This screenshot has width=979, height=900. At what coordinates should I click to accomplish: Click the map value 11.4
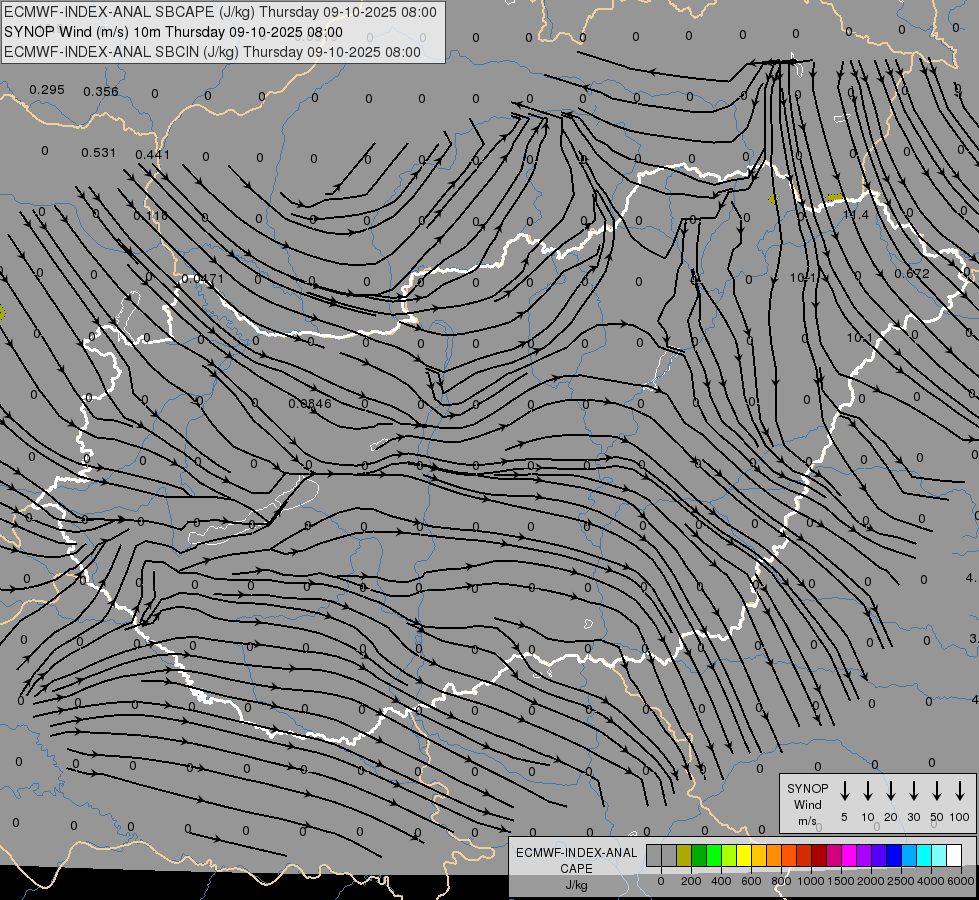pos(856,215)
